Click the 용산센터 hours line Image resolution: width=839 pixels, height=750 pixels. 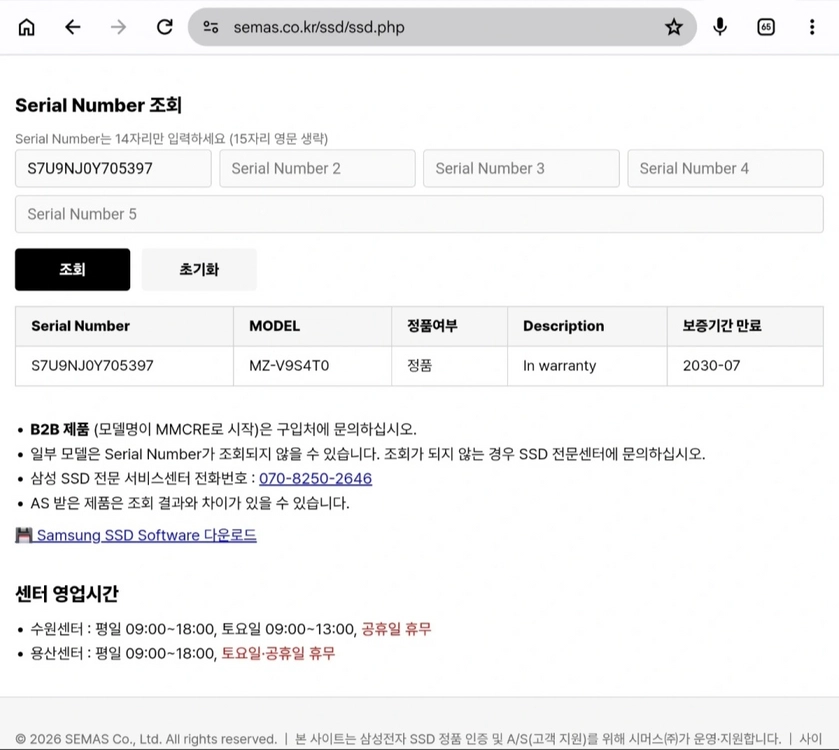182,653
